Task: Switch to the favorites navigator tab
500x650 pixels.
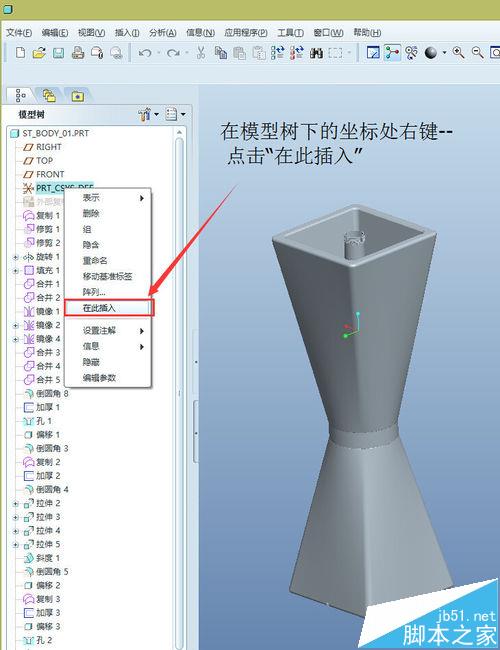Action: coord(78,96)
